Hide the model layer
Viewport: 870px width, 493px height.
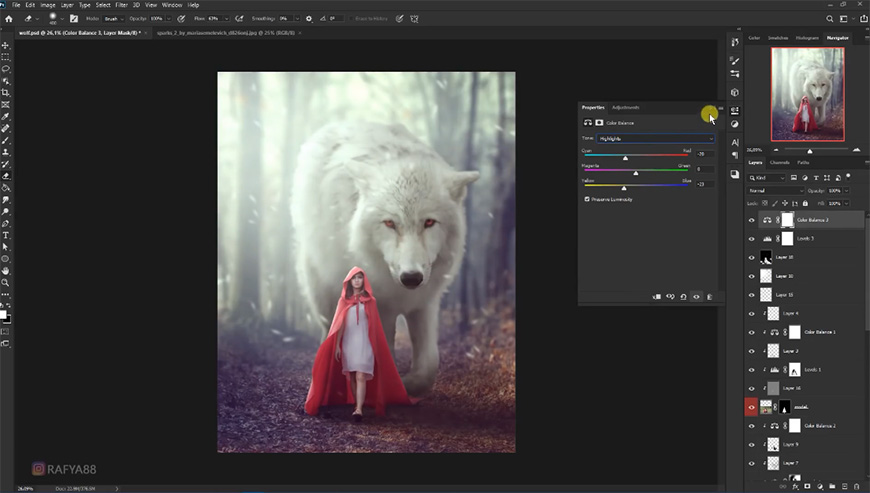click(752, 407)
